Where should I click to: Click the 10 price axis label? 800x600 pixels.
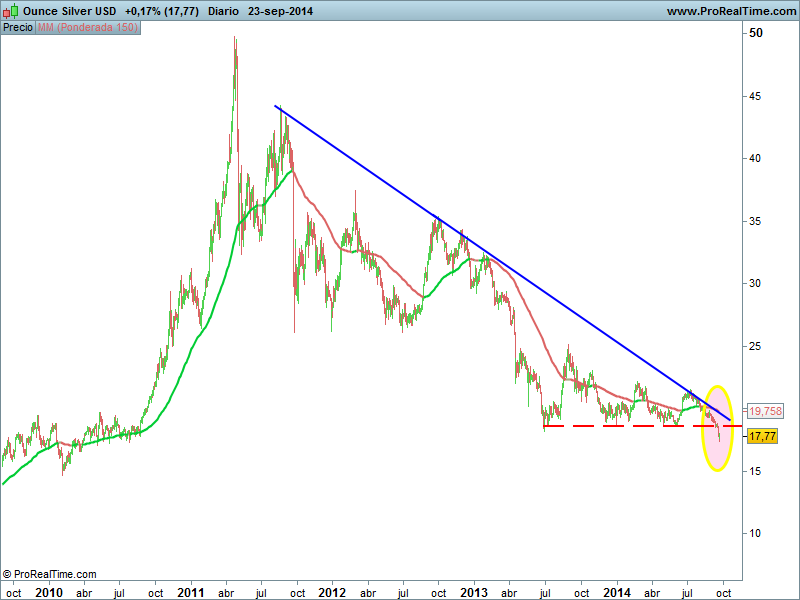click(755, 534)
